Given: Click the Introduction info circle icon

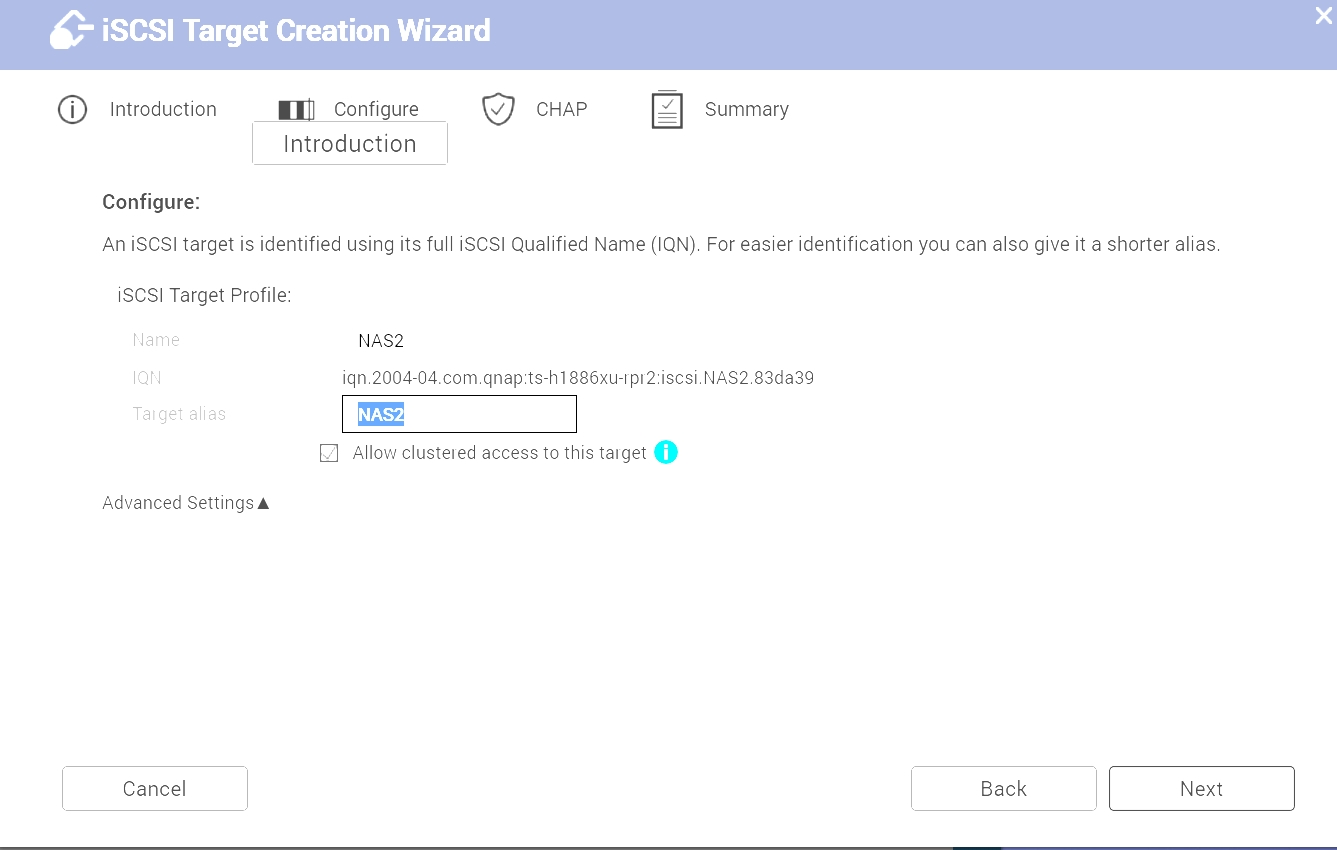Looking at the screenshot, I should 72,109.
